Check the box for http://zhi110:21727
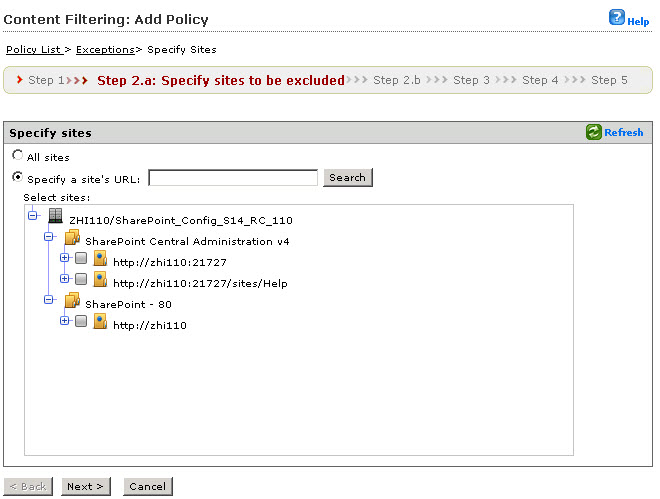This screenshot has width=660, height=499. coord(81,261)
